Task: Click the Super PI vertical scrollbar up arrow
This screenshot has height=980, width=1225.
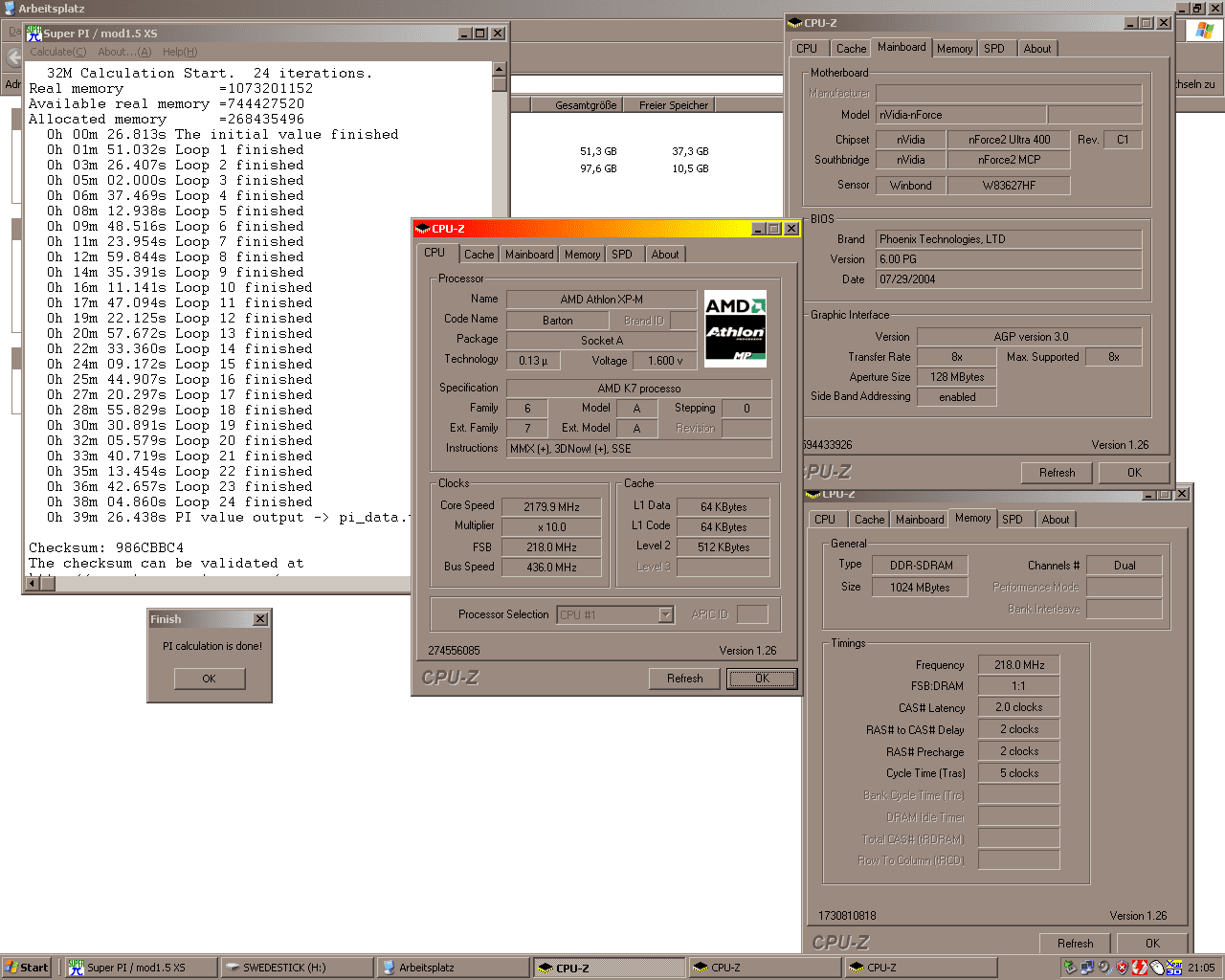Action: 500,69
